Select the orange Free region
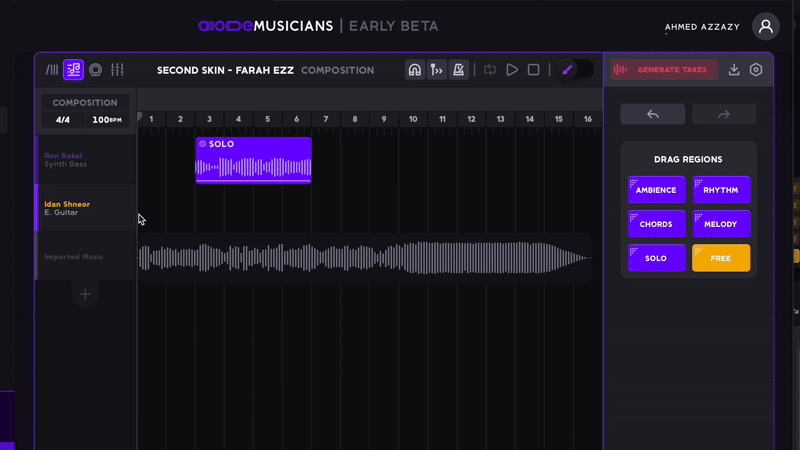Screen dimensions: 800x450 pos(721,258)
